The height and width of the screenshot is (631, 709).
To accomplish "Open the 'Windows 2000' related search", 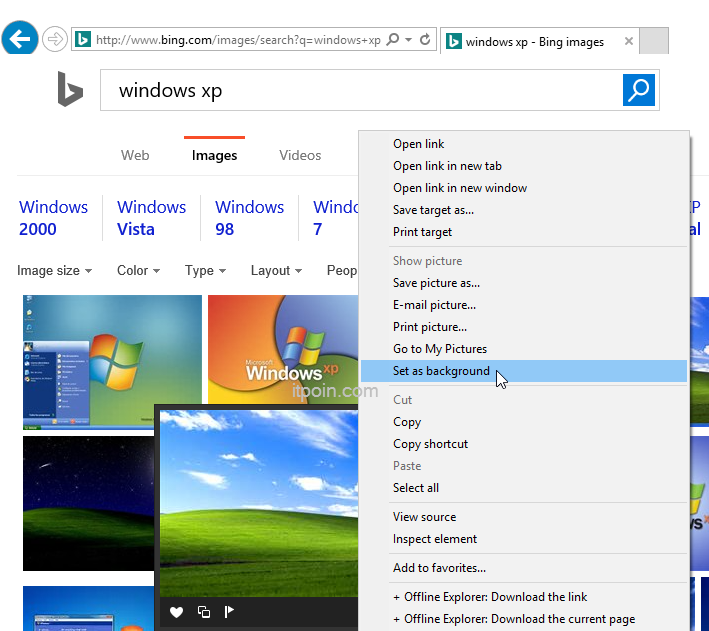I will 53,218.
